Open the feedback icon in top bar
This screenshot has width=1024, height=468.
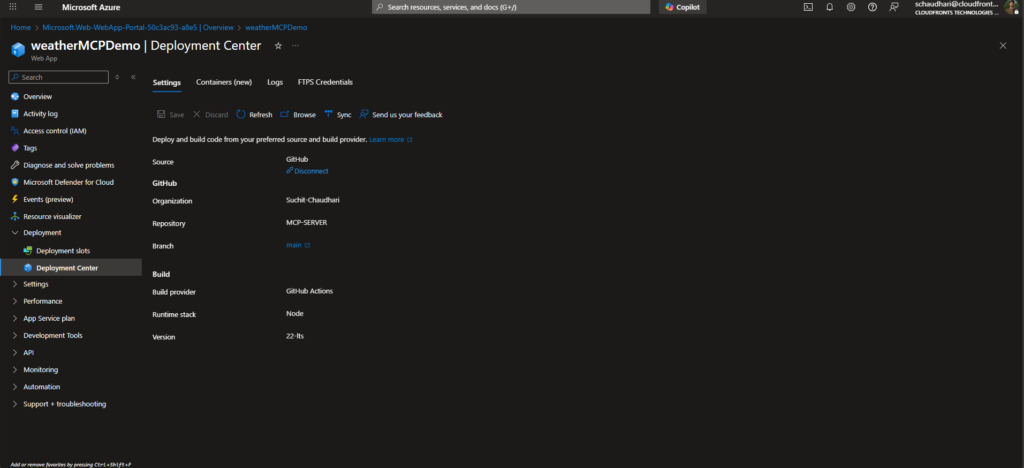[x=894, y=7]
